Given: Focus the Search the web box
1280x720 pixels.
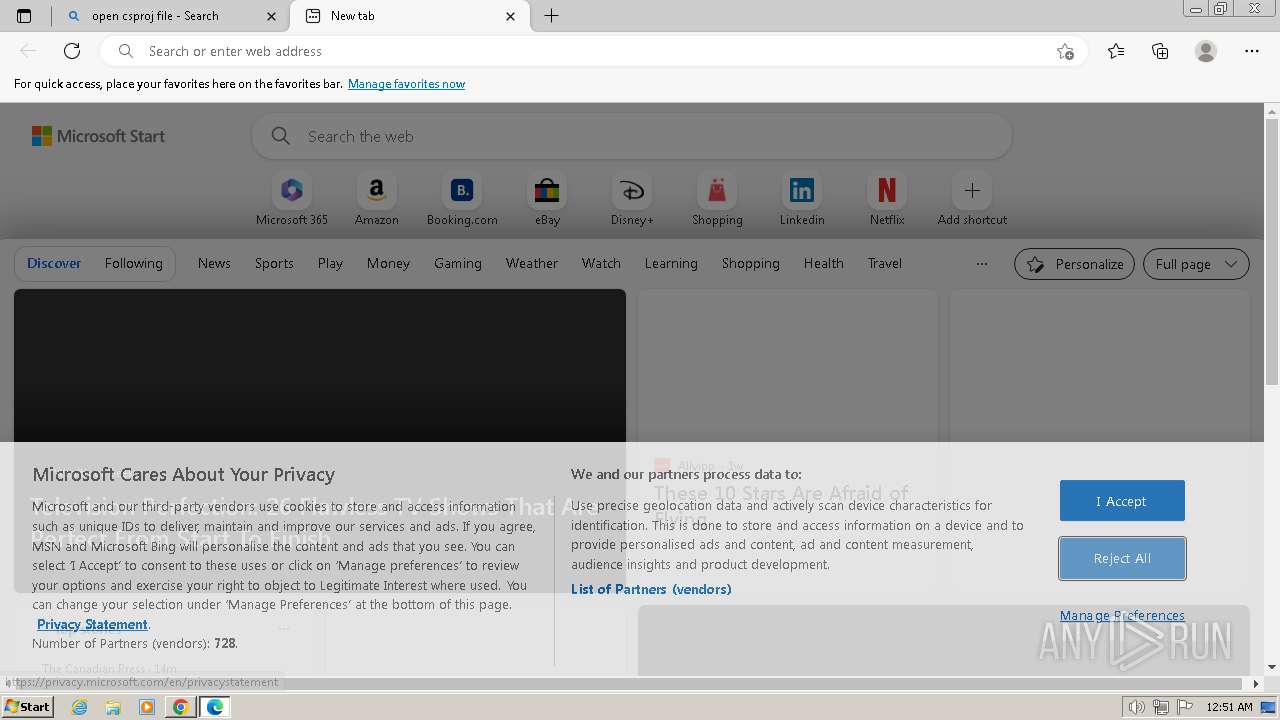Looking at the screenshot, I should (632, 136).
